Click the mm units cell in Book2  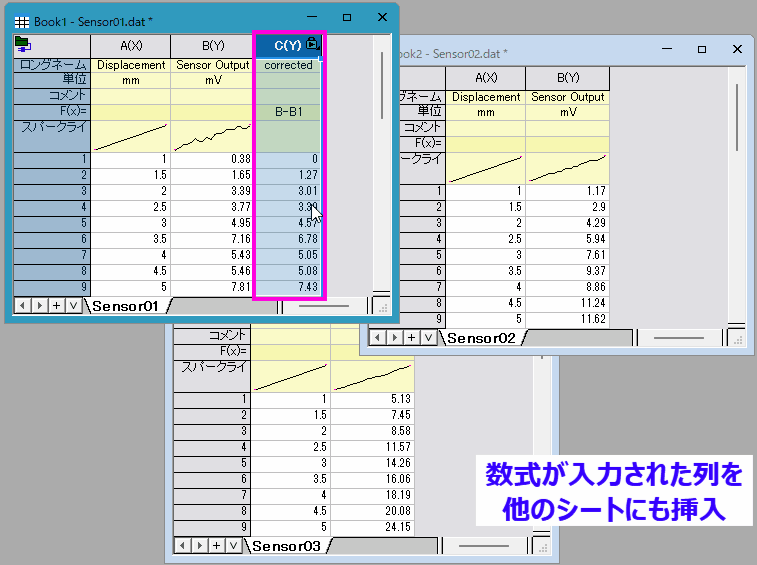pyautogui.click(x=486, y=112)
